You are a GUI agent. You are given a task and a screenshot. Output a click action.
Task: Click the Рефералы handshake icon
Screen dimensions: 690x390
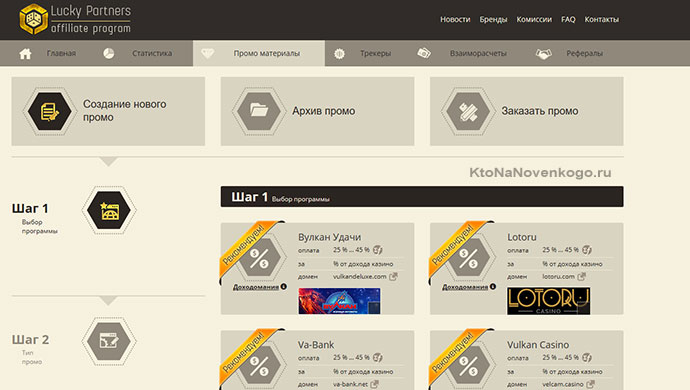544,54
